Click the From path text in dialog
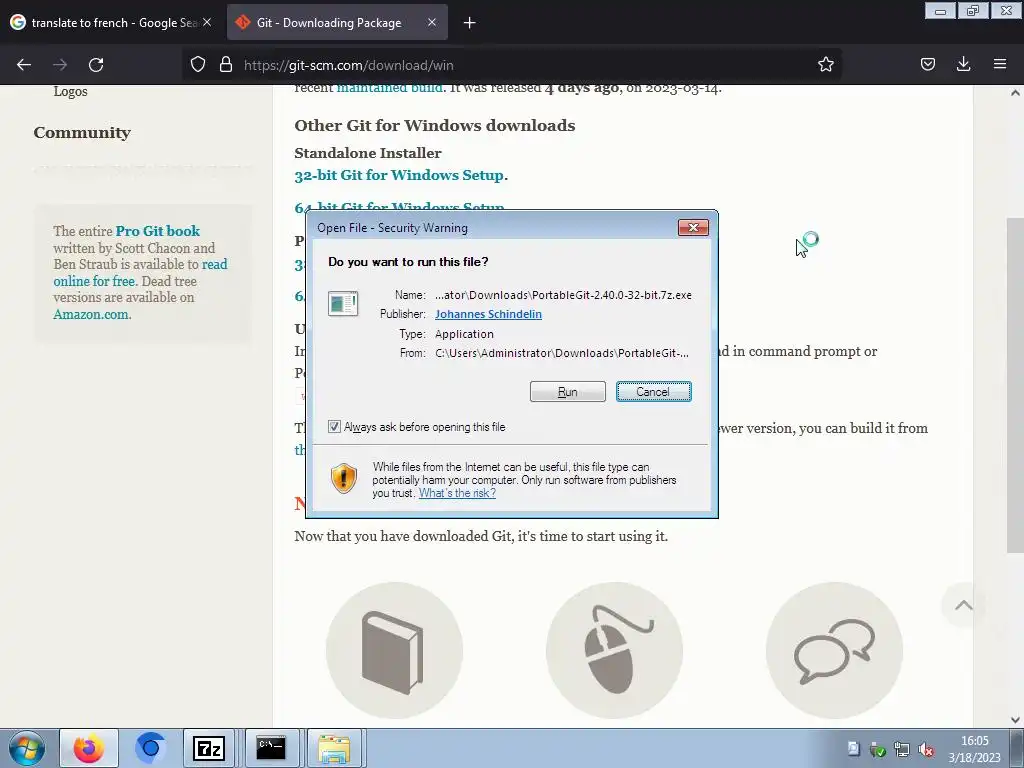 click(562, 353)
